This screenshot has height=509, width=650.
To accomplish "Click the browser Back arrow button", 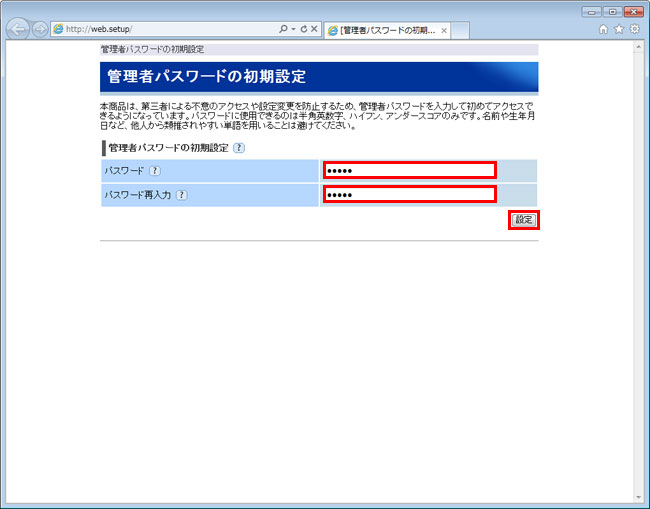I will (17, 29).
